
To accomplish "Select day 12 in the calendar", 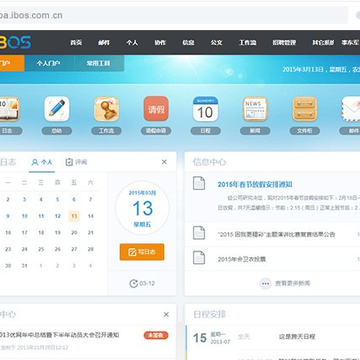I will click(58, 216).
